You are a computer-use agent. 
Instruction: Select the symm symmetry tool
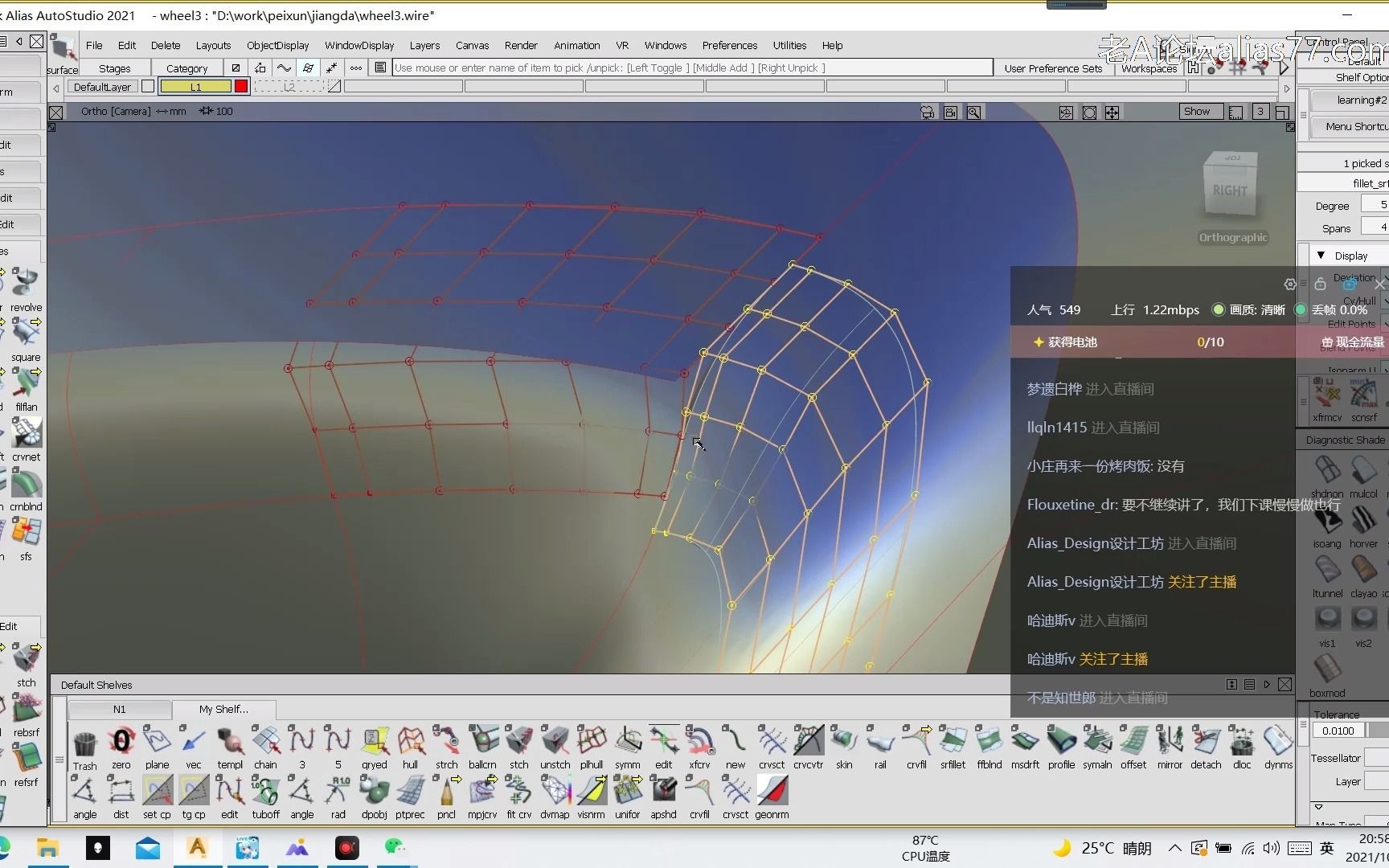[x=628, y=741]
